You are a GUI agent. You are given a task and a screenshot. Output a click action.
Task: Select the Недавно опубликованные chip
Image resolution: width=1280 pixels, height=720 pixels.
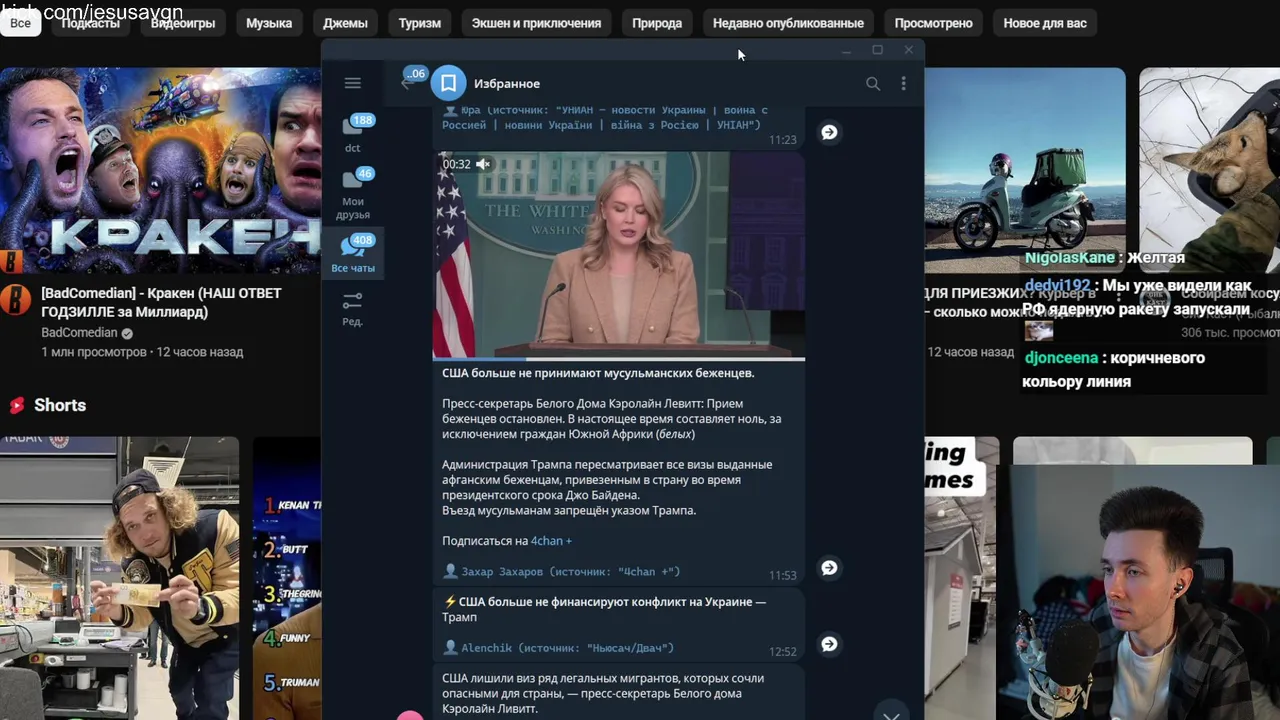[x=788, y=23]
